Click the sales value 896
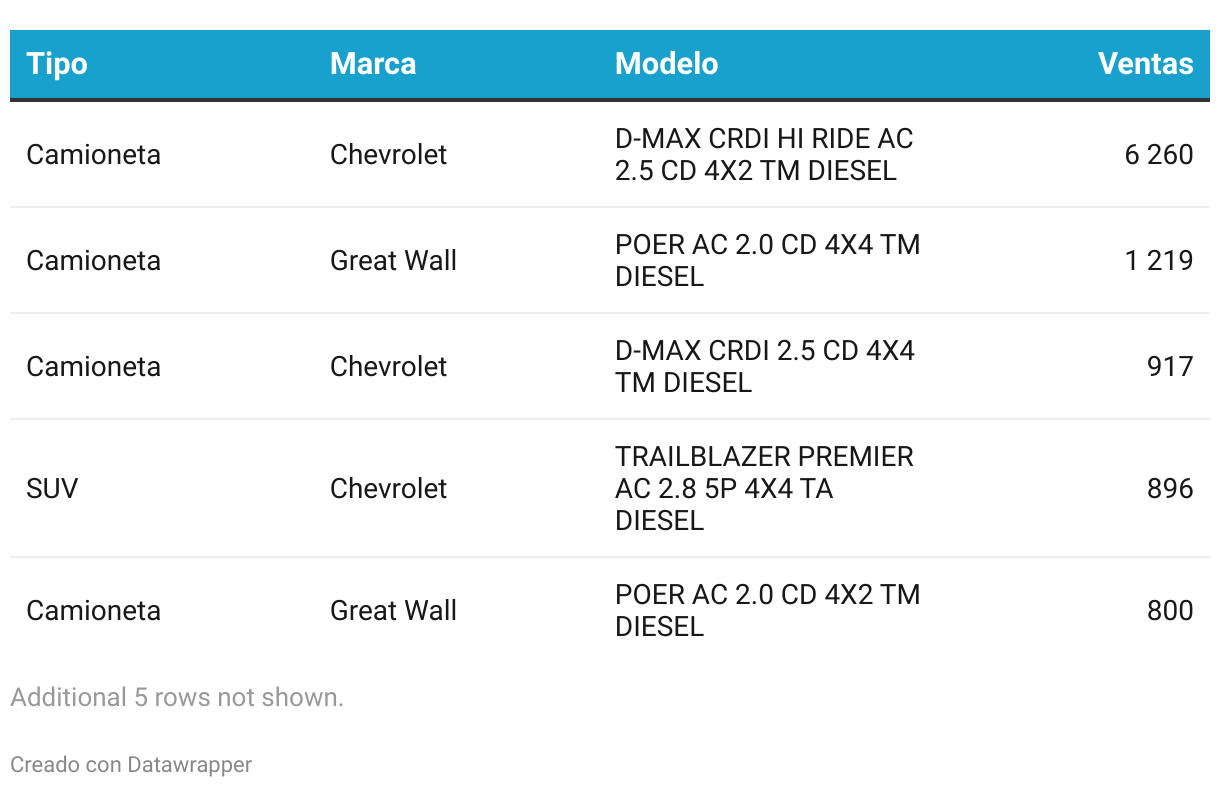Viewport: 1220px width, 788px height. pos(1170,488)
